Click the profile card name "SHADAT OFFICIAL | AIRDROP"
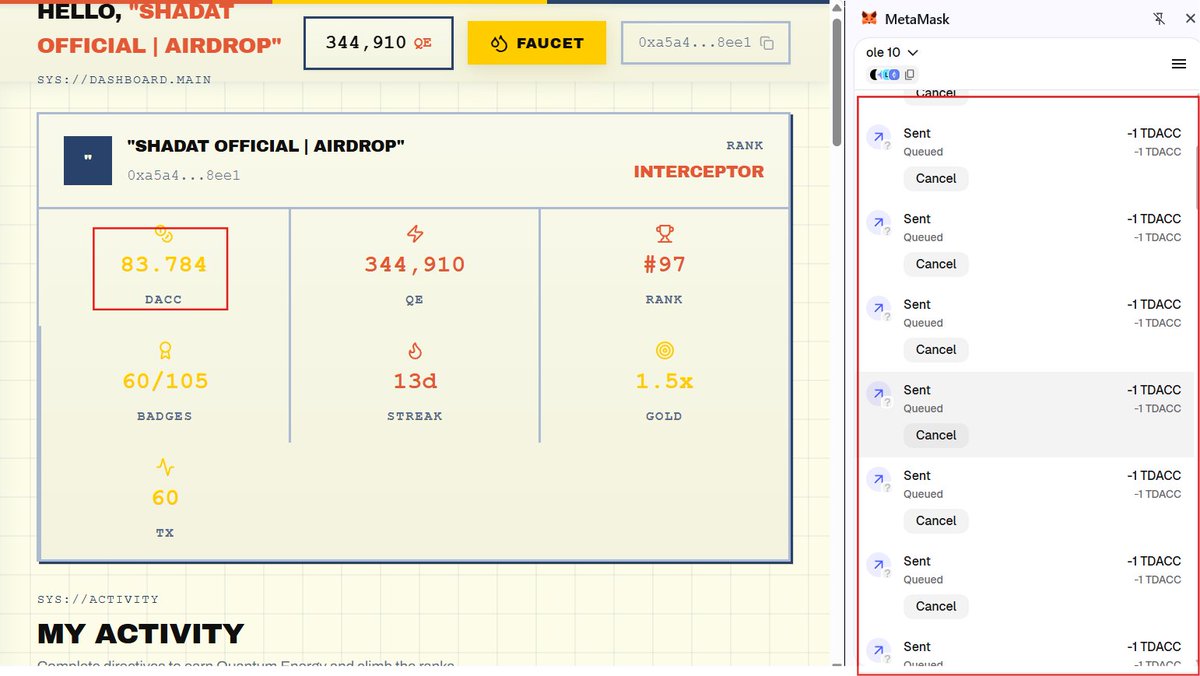Viewport: 1200px width, 676px height. [266, 146]
